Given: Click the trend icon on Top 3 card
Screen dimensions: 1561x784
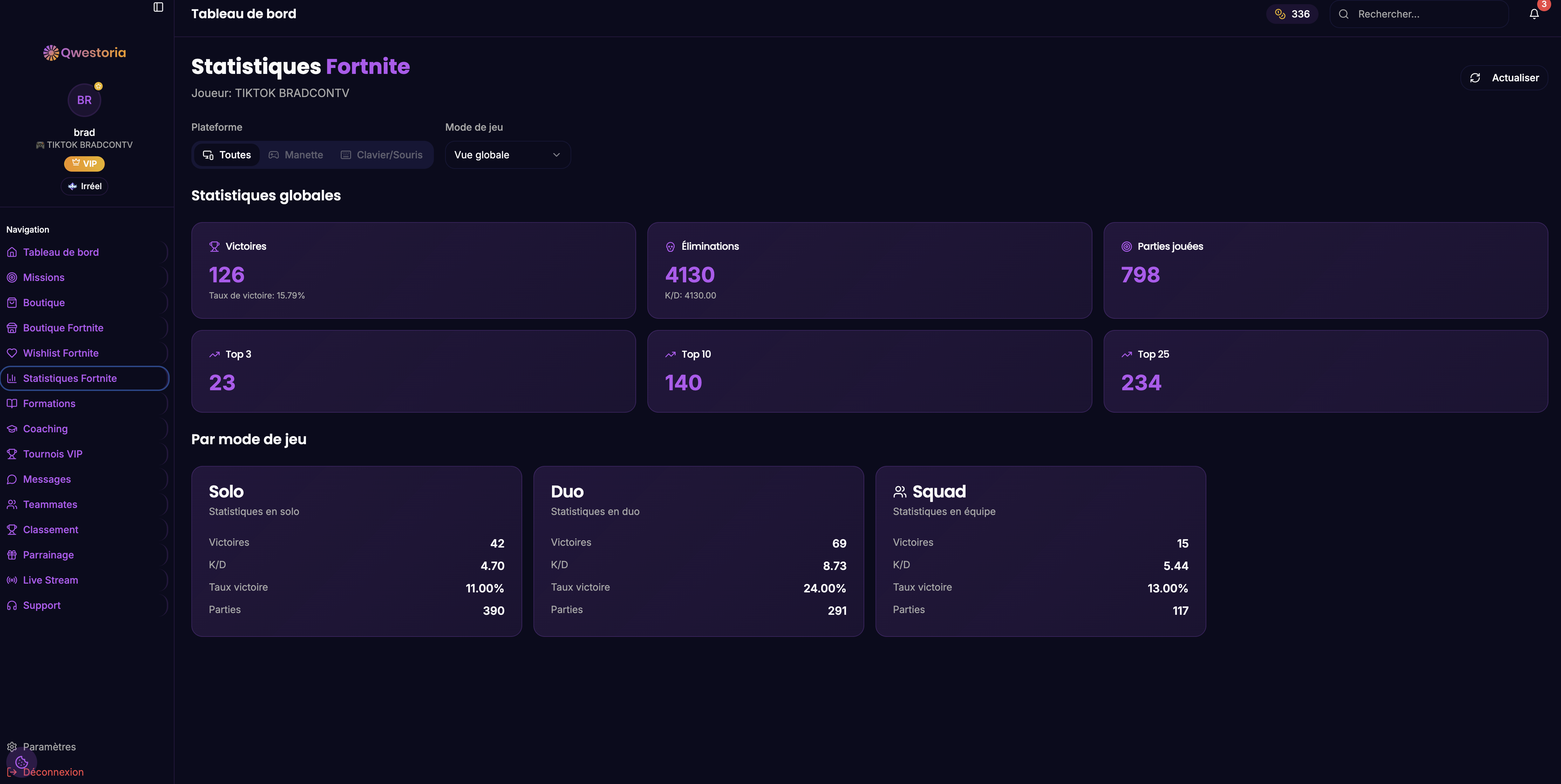Looking at the screenshot, I should coord(214,355).
